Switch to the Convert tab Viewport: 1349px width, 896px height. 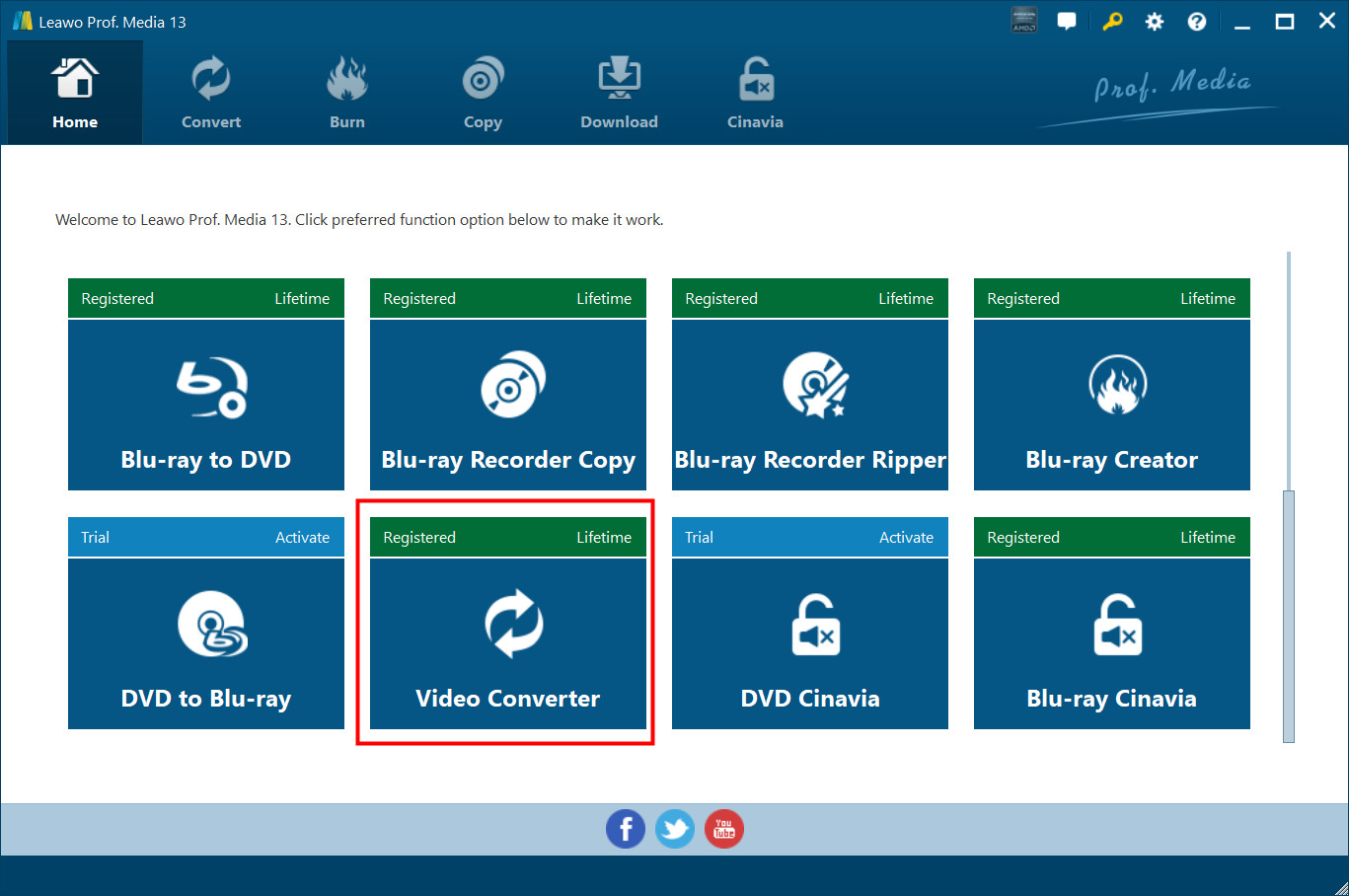(211, 95)
